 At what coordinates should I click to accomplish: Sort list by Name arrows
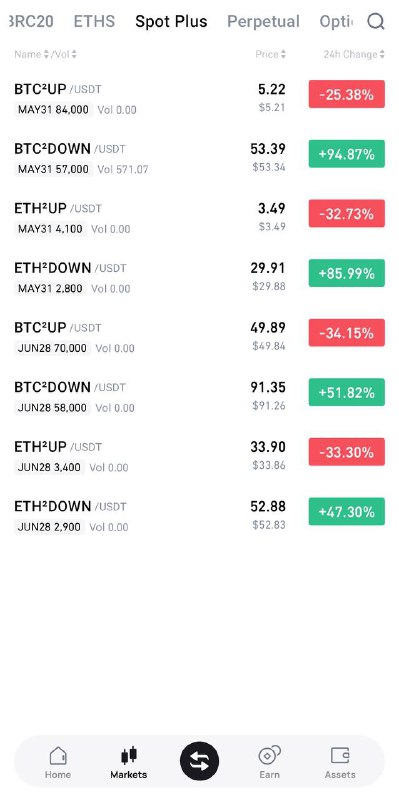[46, 54]
